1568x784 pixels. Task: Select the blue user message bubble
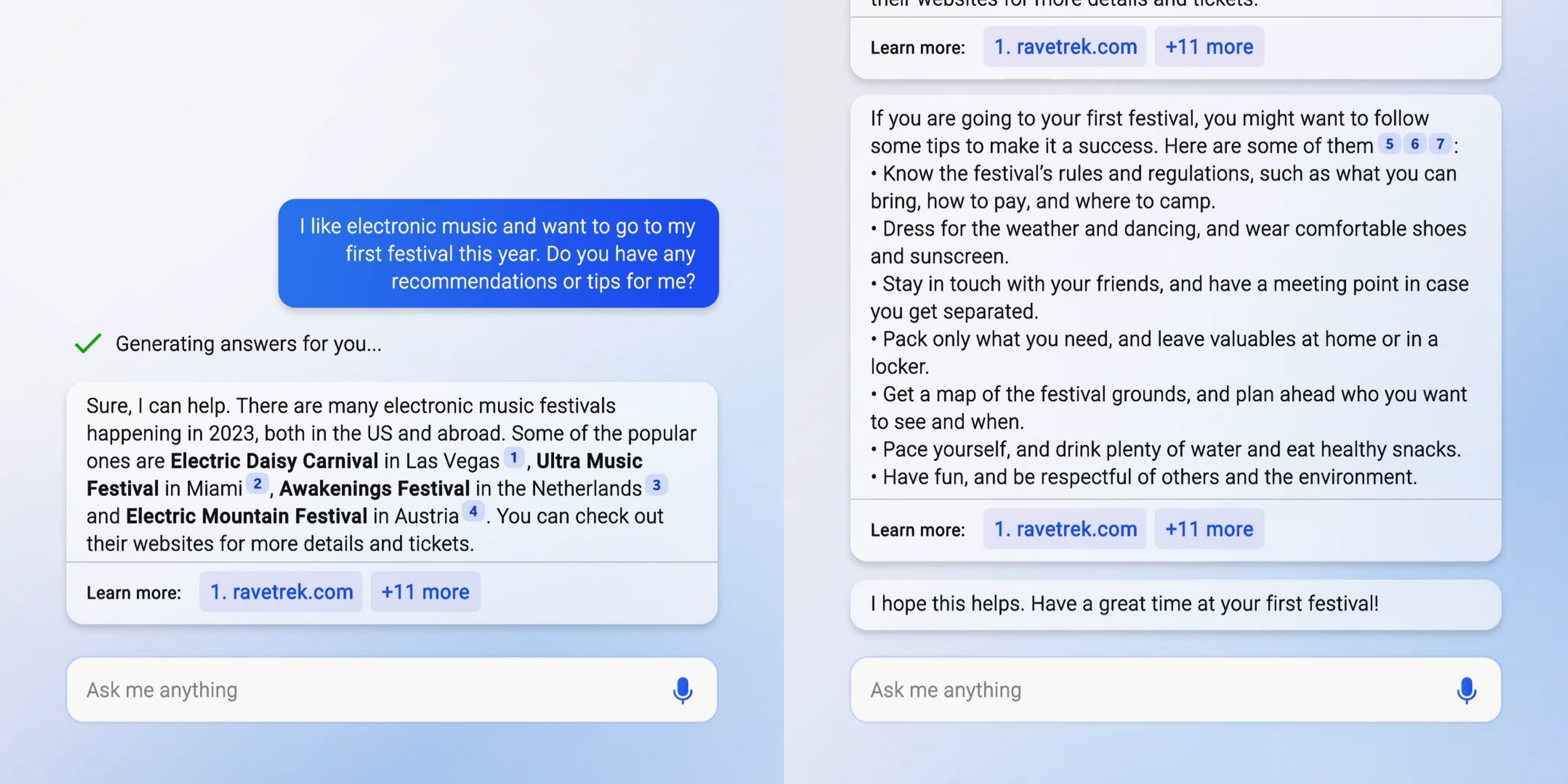pos(499,253)
